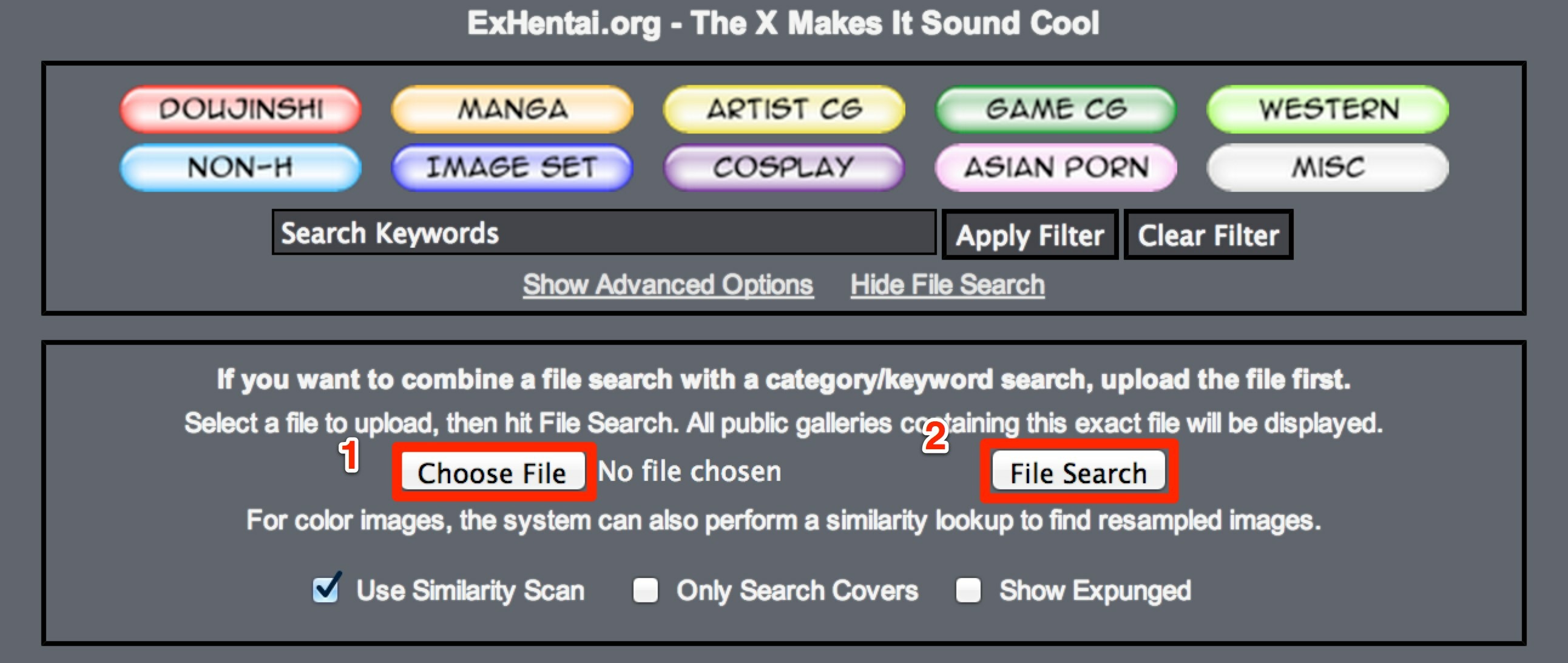Select the white Misc category pill
Screen dimensions: 1568x663
(1328, 168)
